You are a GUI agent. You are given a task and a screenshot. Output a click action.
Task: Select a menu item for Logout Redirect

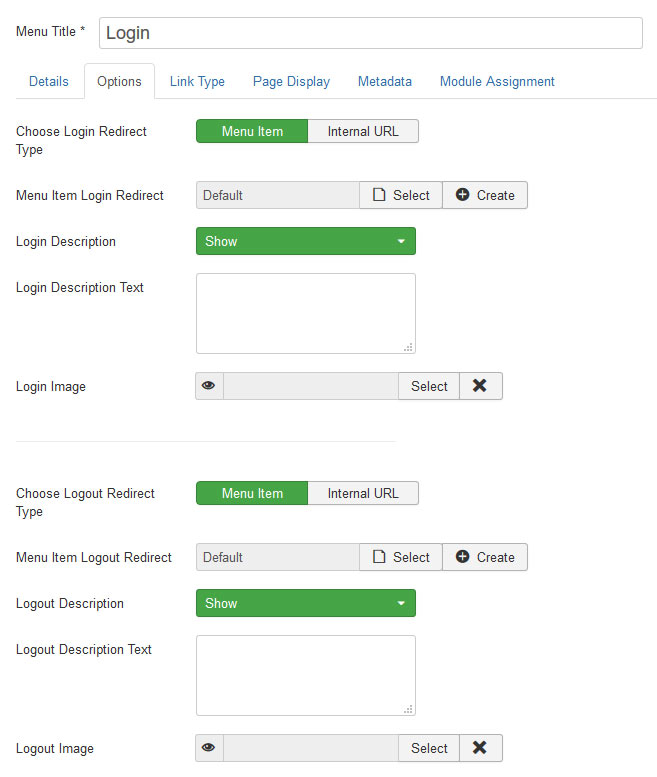tap(401, 557)
